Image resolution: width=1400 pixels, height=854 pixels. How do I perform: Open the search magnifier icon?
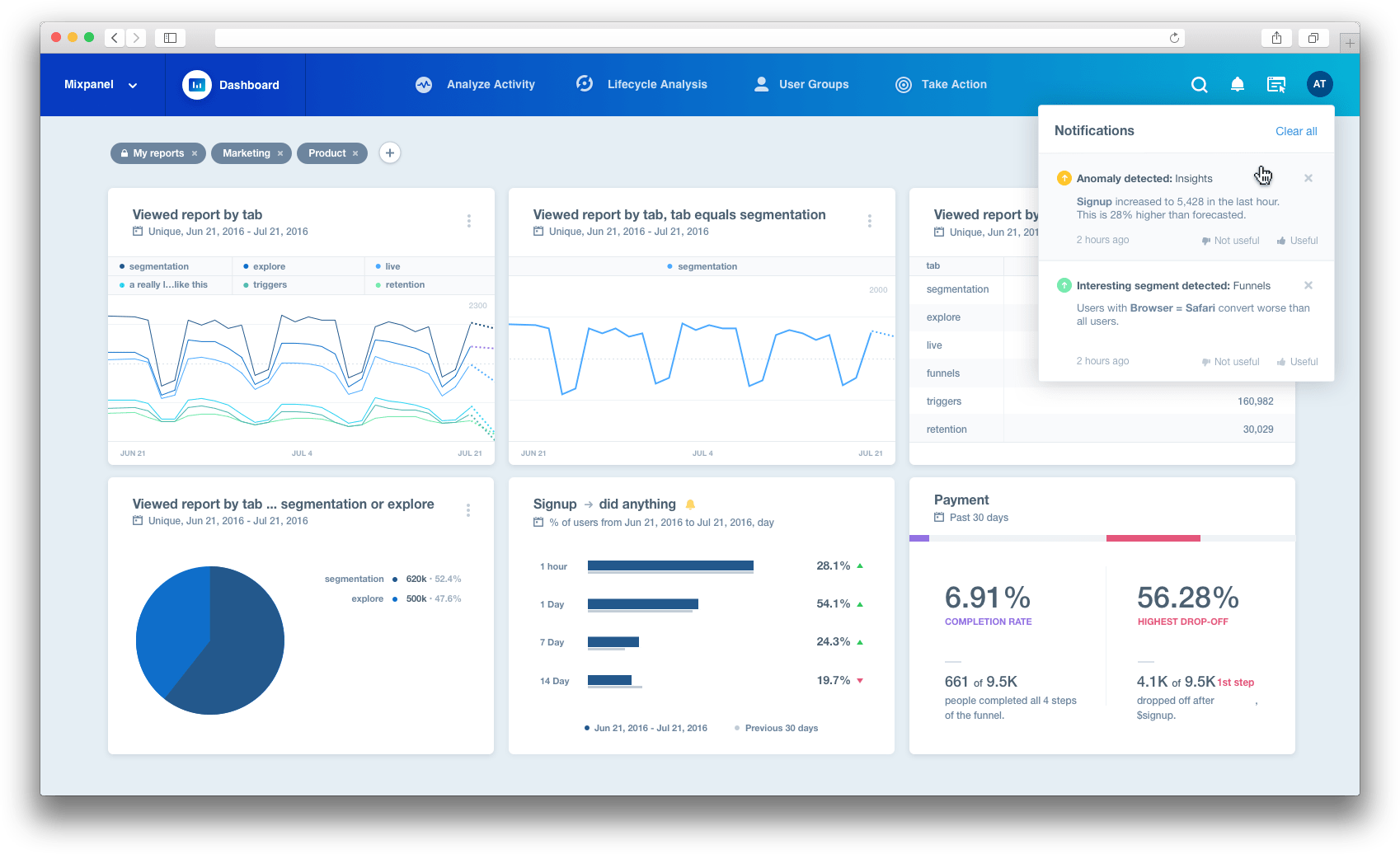1199,85
